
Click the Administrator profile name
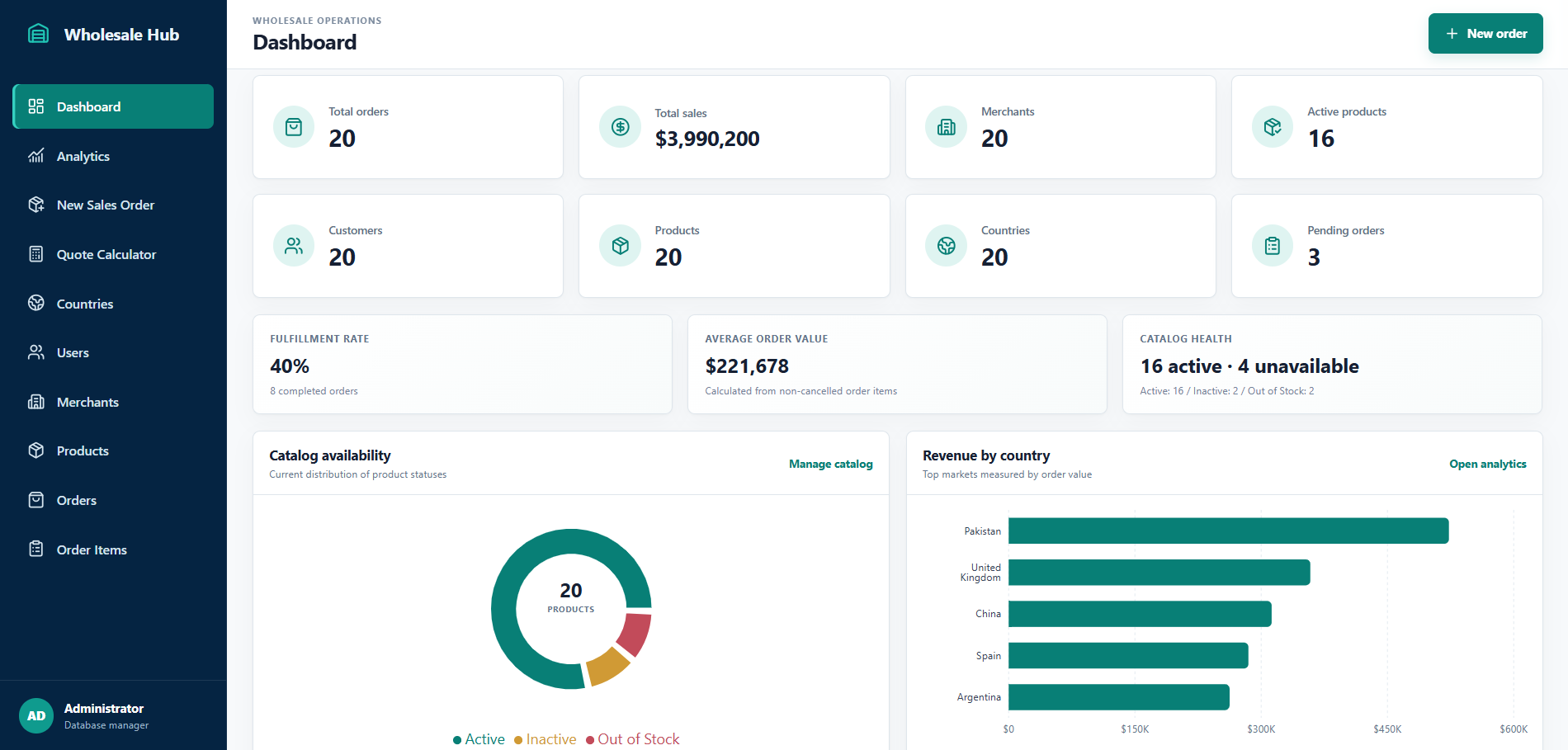(x=104, y=708)
